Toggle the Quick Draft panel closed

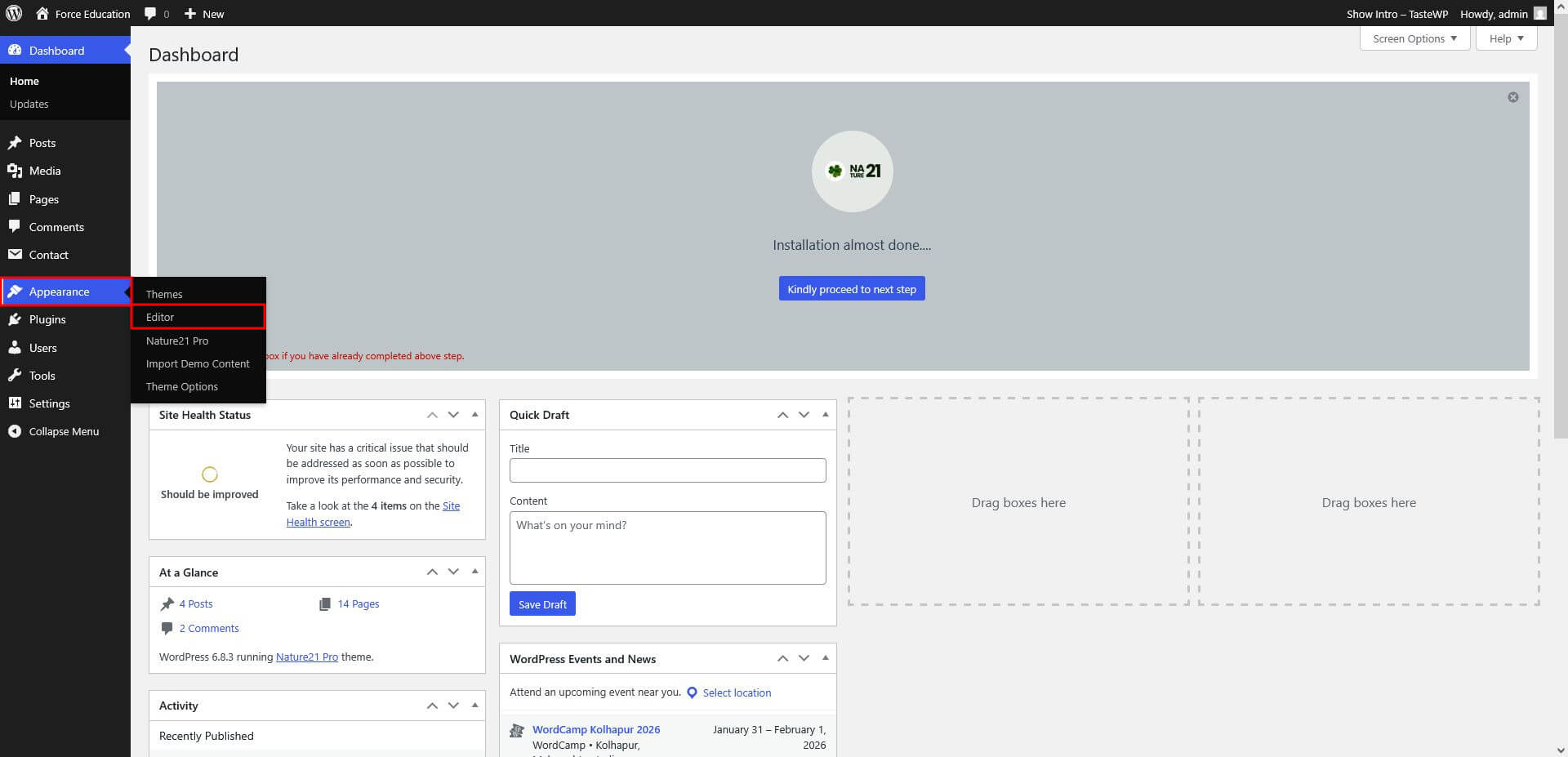tap(825, 414)
